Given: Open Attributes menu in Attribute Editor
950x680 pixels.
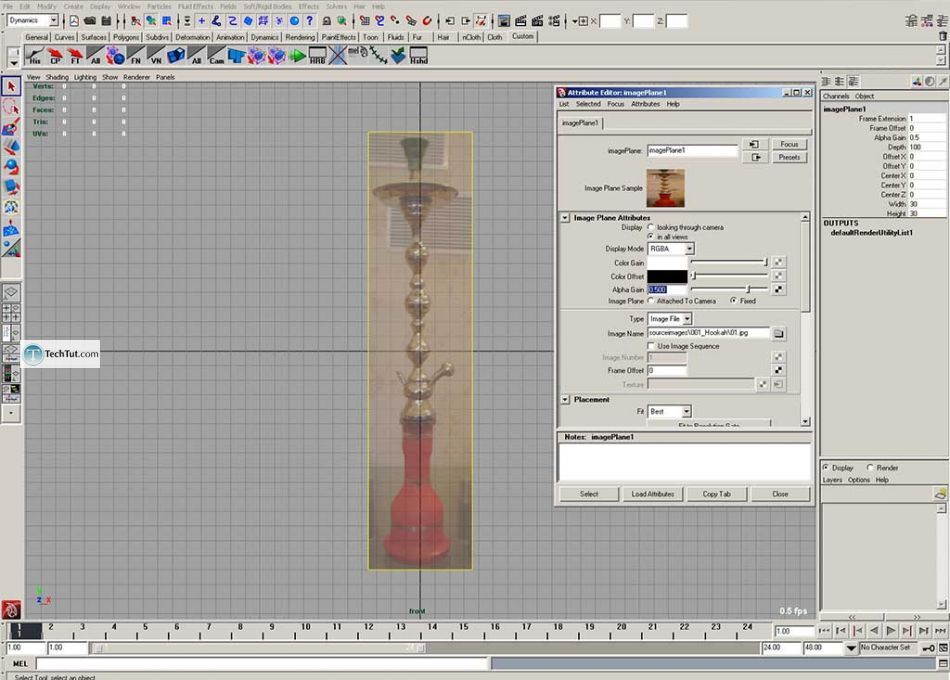Looking at the screenshot, I should 645,104.
